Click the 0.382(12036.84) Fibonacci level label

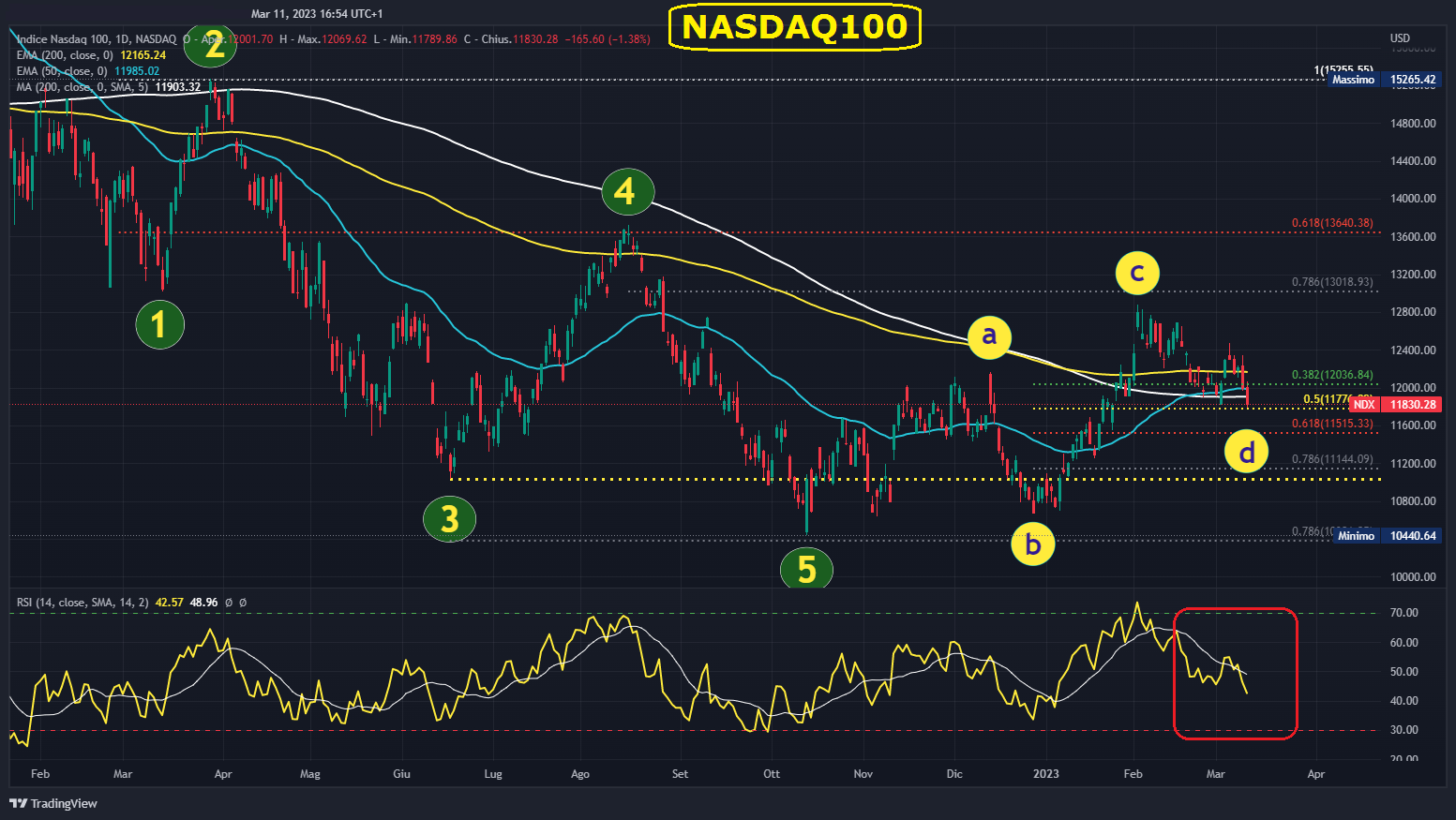point(1332,375)
